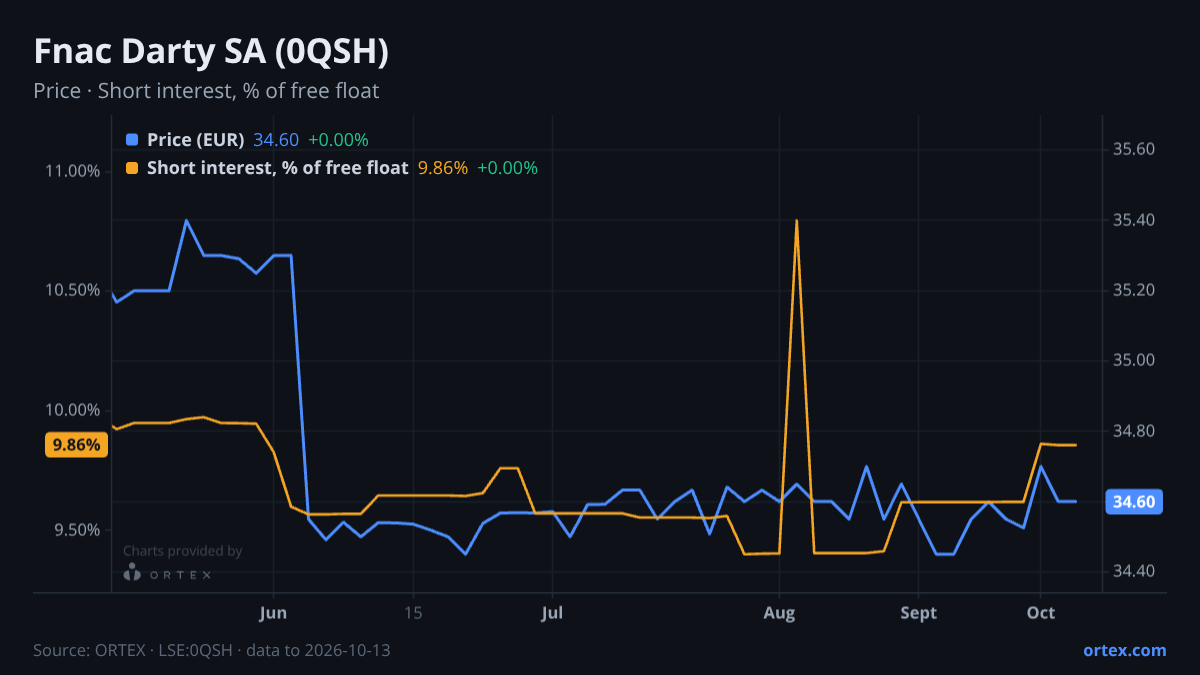Click the Charts provided by text
Image resolution: width=1200 pixels, height=675 pixels.
(x=182, y=551)
